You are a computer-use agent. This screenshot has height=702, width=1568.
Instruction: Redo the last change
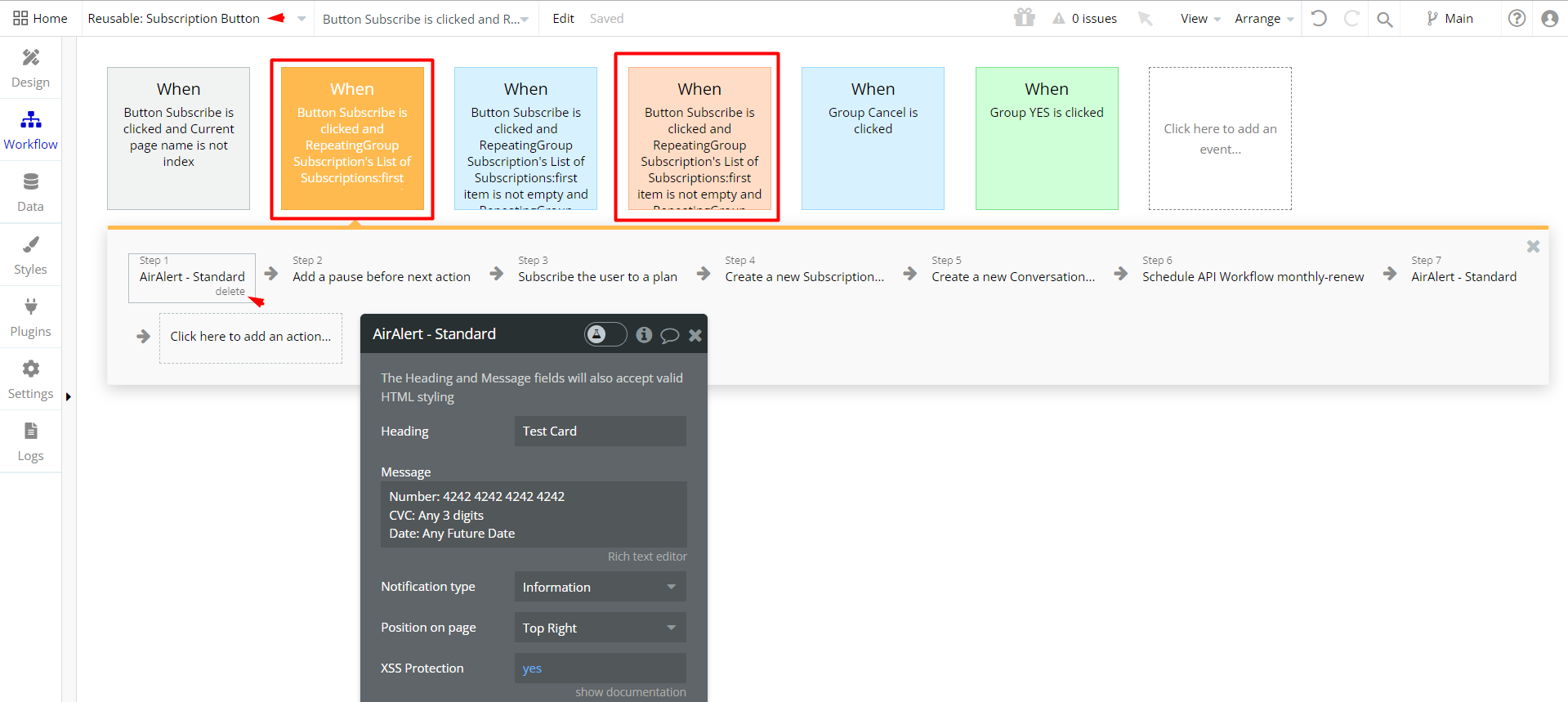click(x=1351, y=18)
